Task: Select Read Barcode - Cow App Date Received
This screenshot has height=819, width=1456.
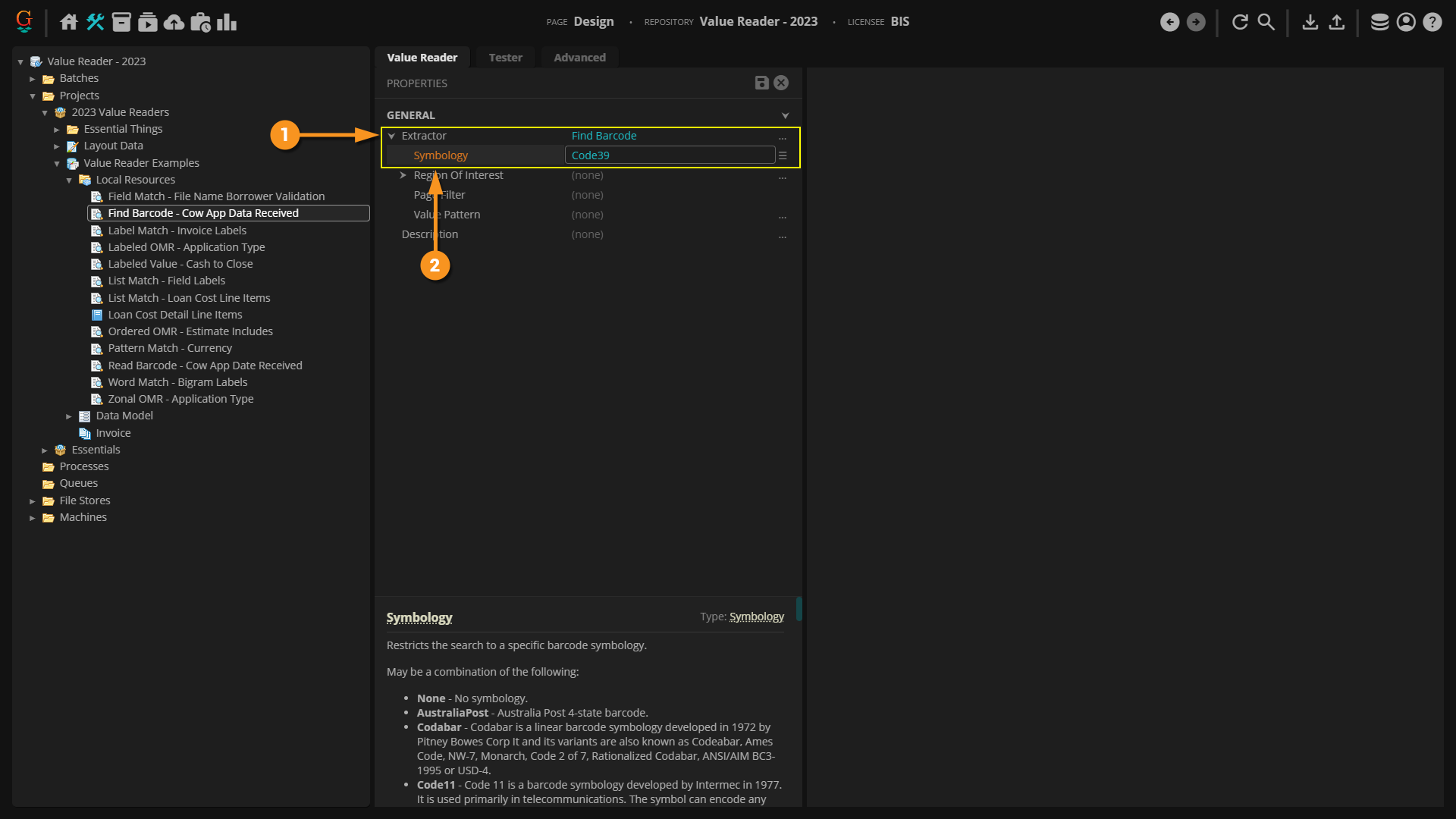Action: click(x=205, y=366)
